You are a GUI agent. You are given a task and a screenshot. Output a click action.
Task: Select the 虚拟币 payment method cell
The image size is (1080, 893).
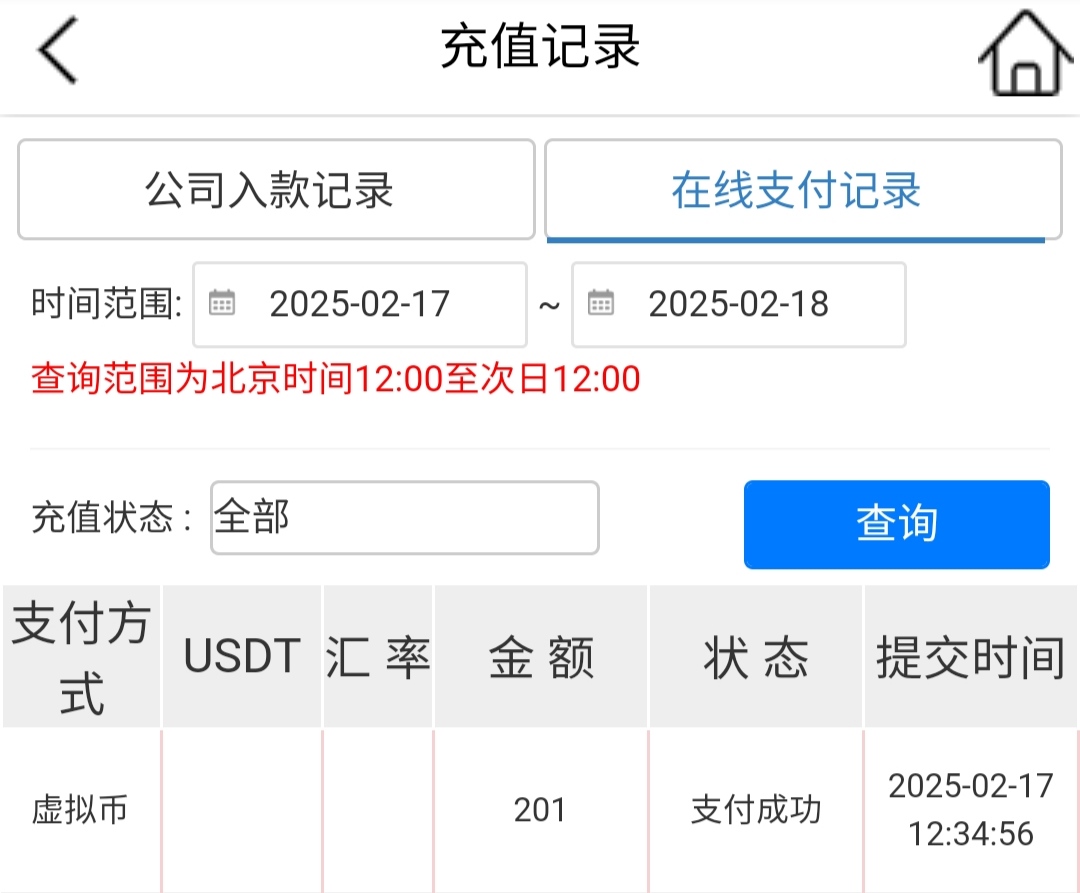(x=80, y=810)
